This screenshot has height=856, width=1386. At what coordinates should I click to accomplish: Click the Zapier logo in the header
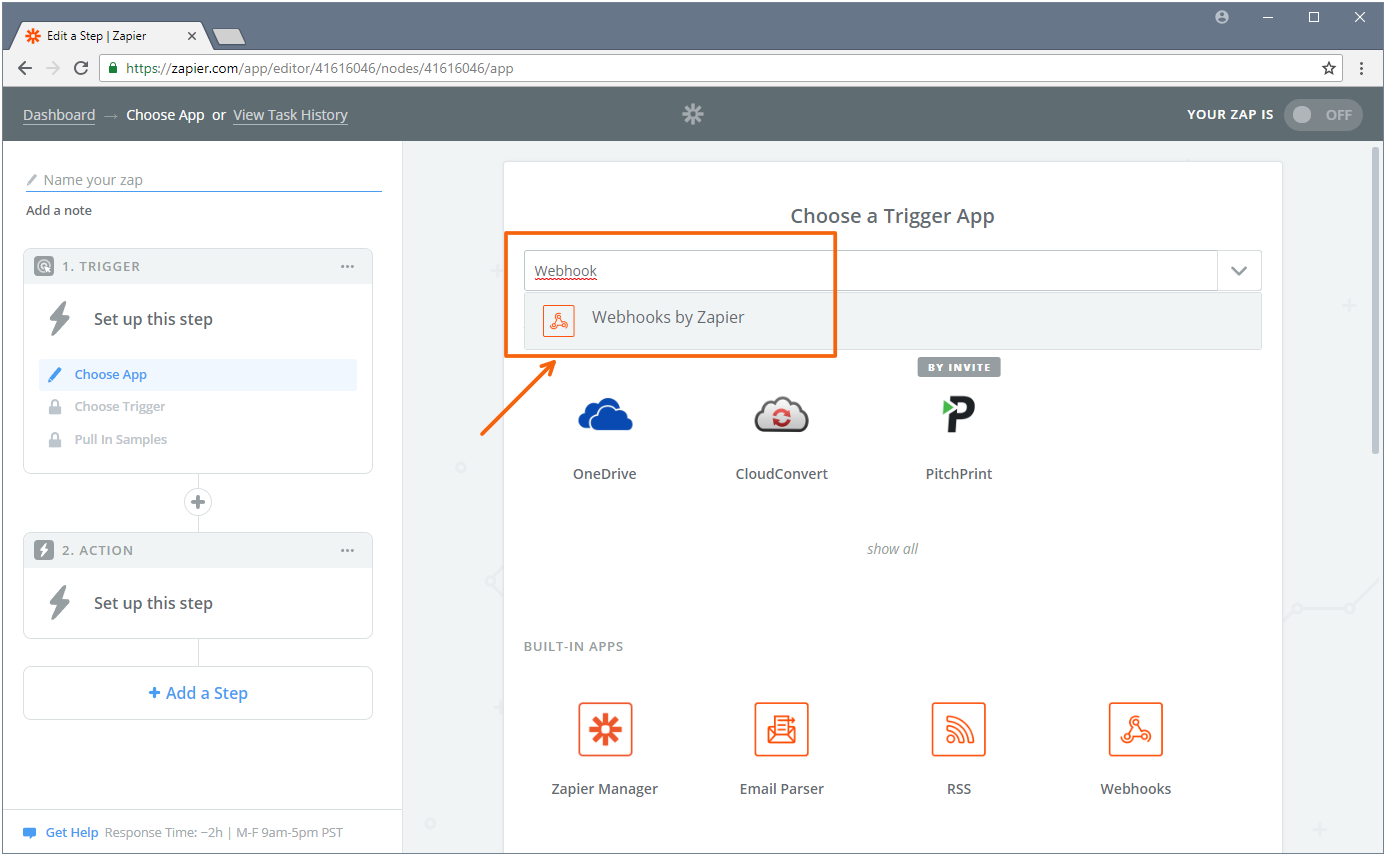point(692,114)
